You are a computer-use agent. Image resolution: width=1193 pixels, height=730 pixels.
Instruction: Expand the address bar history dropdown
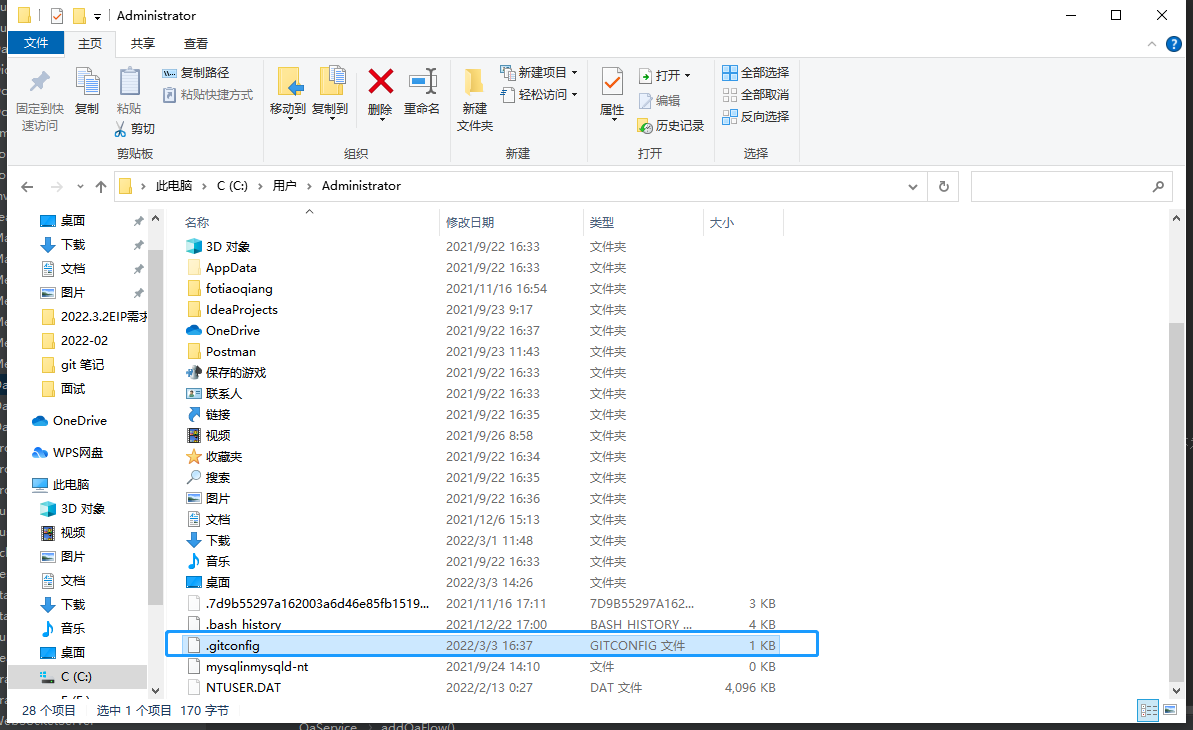912,186
